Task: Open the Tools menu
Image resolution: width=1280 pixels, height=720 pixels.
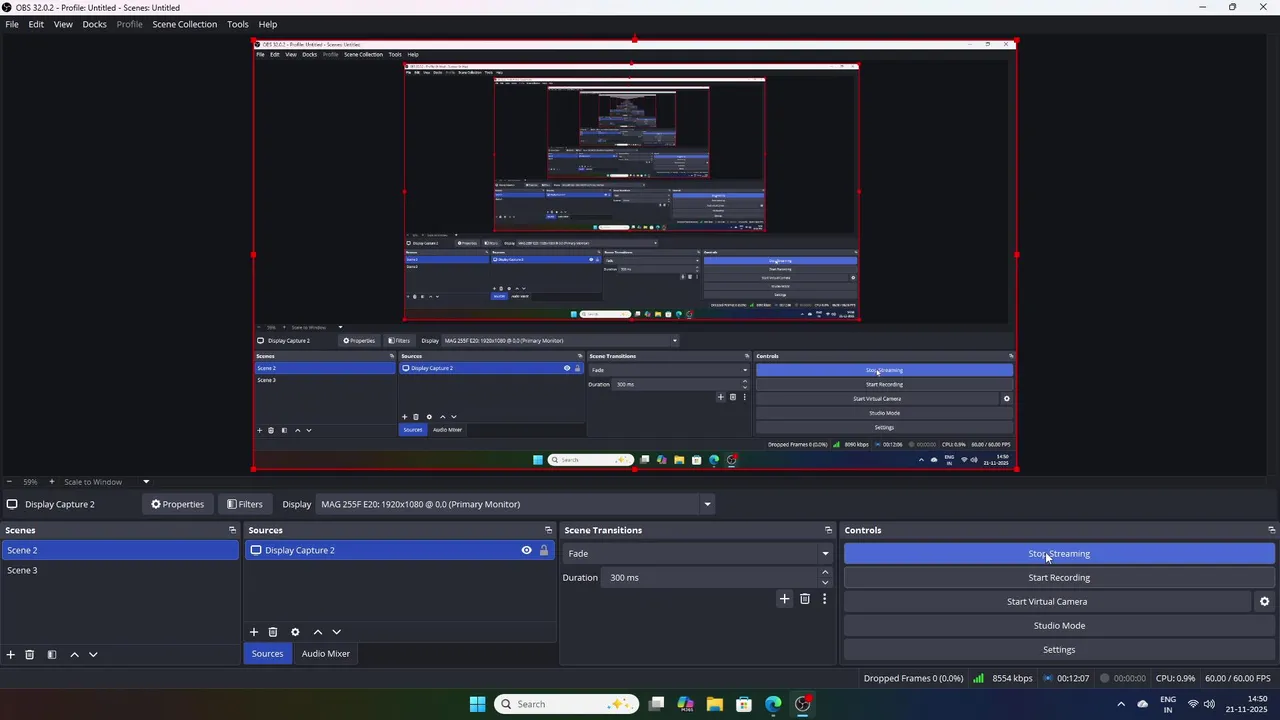Action: [238, 24]
